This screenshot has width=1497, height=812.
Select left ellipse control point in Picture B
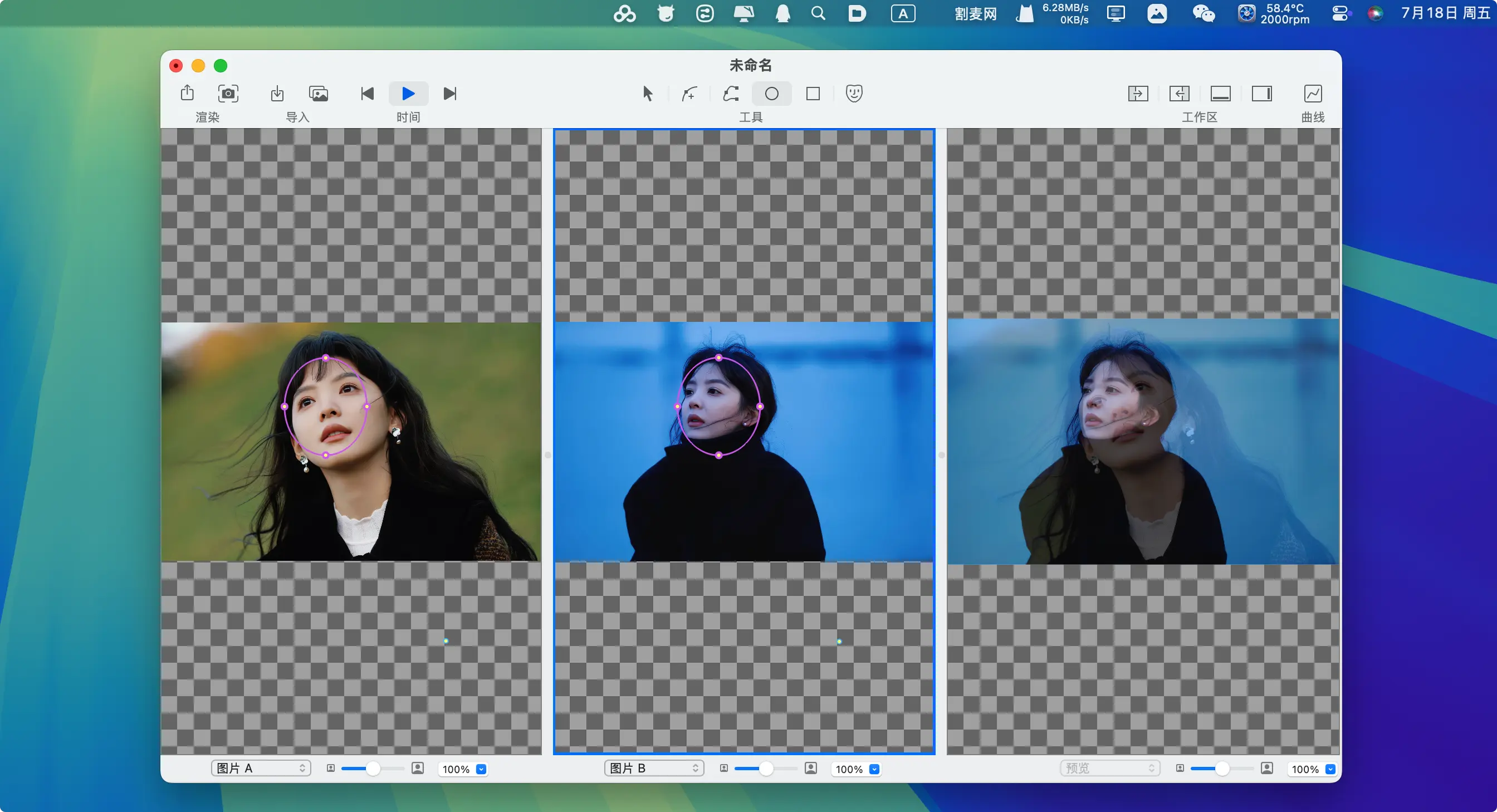click(x=678, y=407)
